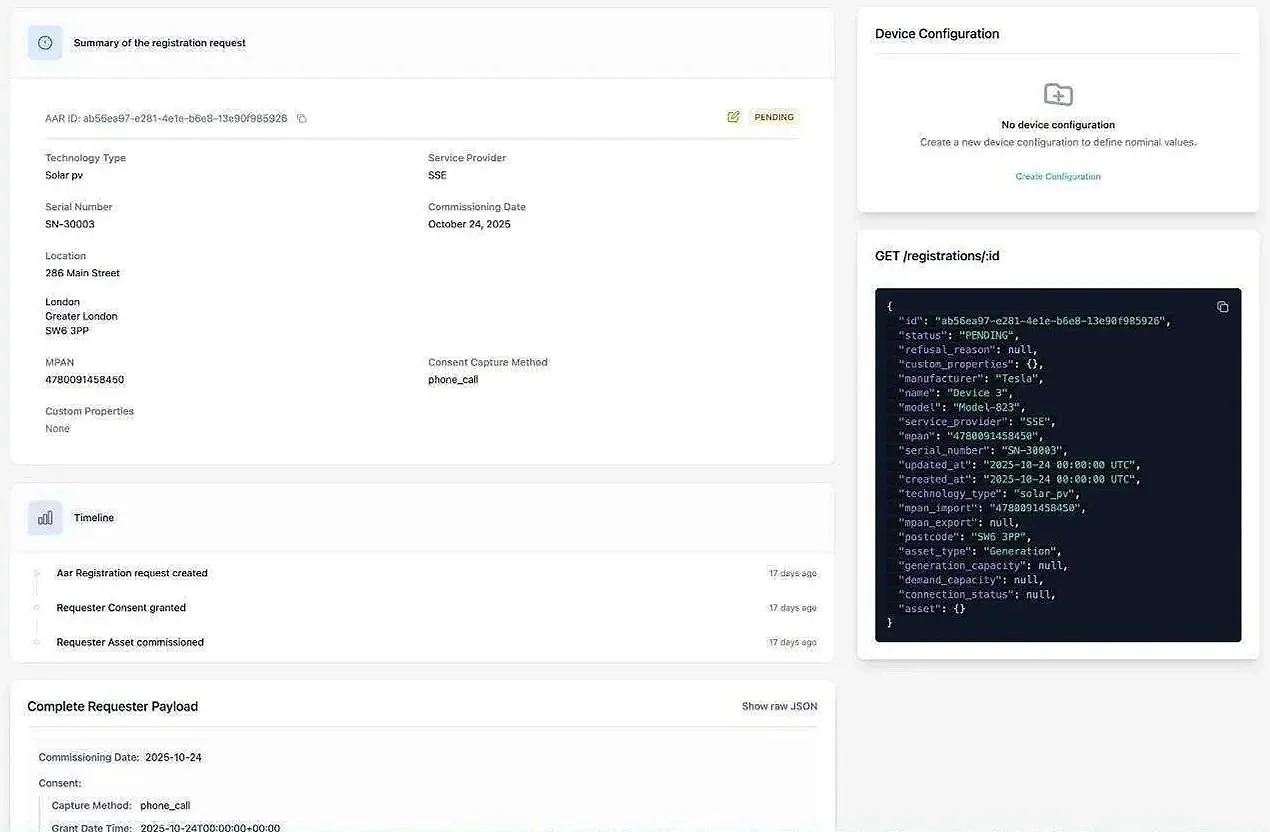Viewport: 1270px width, 832px height.
Task: Click the PENDING status badge
Action: [x=774, y=117]
